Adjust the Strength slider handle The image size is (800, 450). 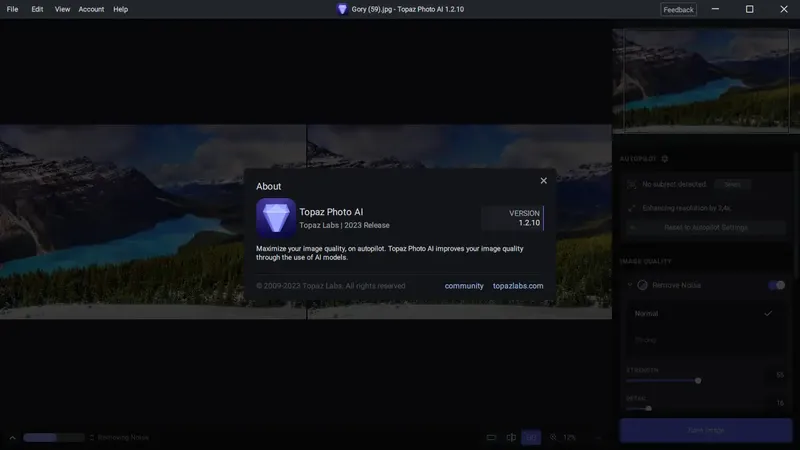698,381
